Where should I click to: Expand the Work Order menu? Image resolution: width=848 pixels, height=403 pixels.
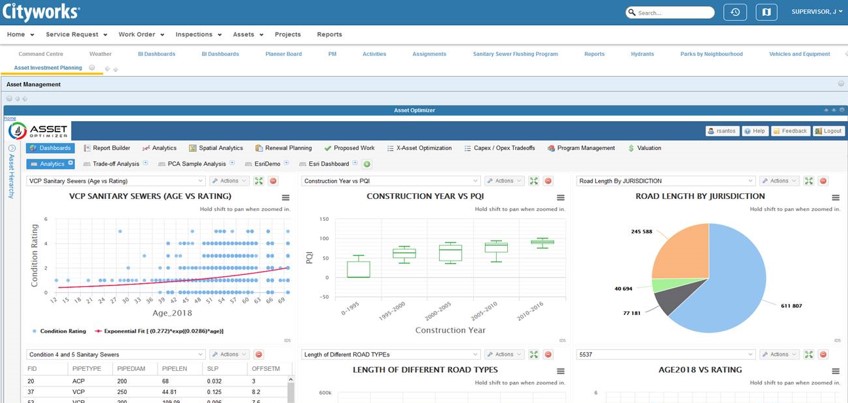pyautogui.click(x=141, y=34)
